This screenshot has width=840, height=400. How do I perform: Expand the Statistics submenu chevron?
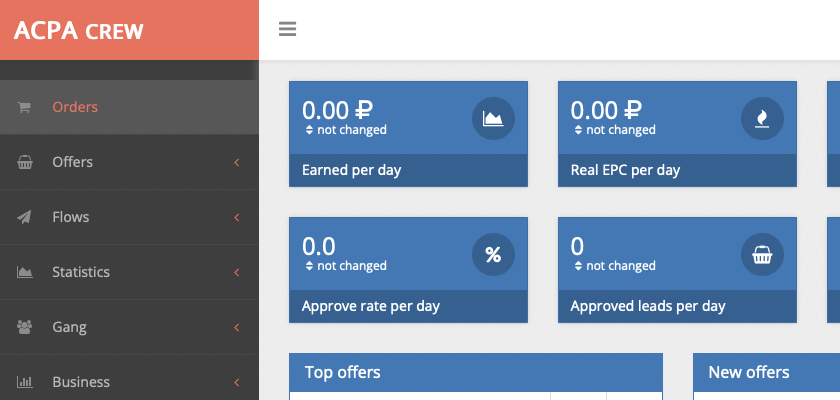tap(237, 272)
